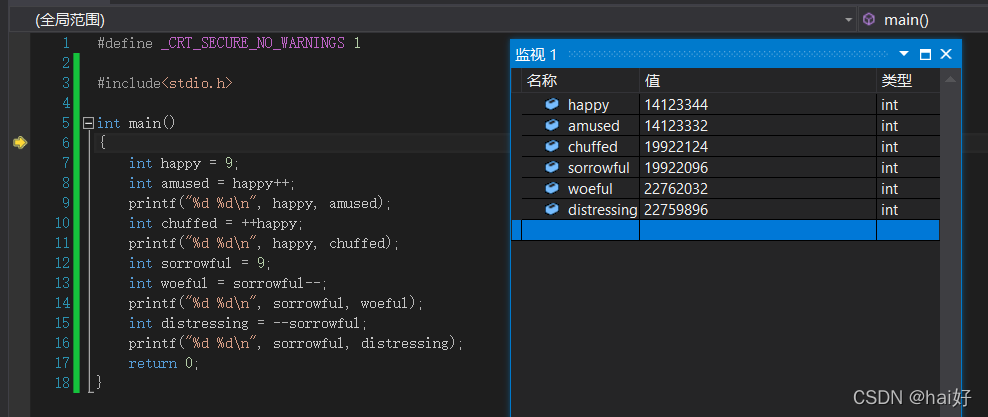
Task: Click the variable icon beside sorrowful
Action: click(x=551, y=167)
